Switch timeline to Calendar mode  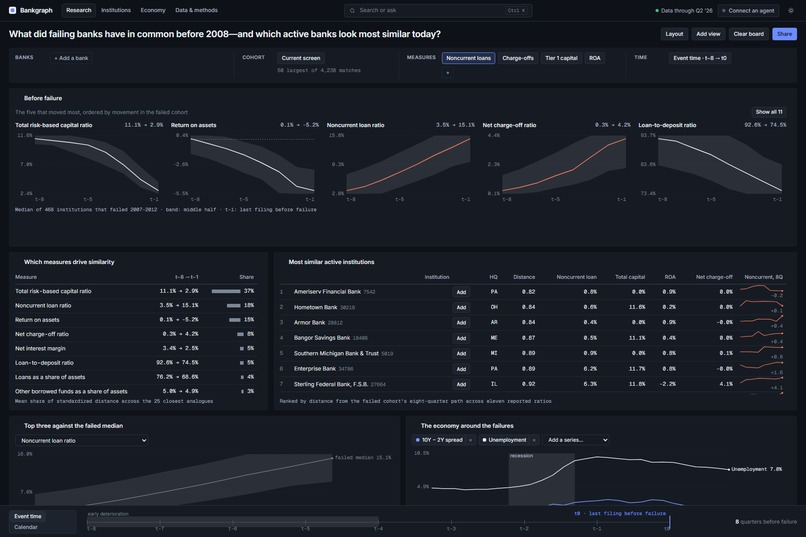coord(26,527)
